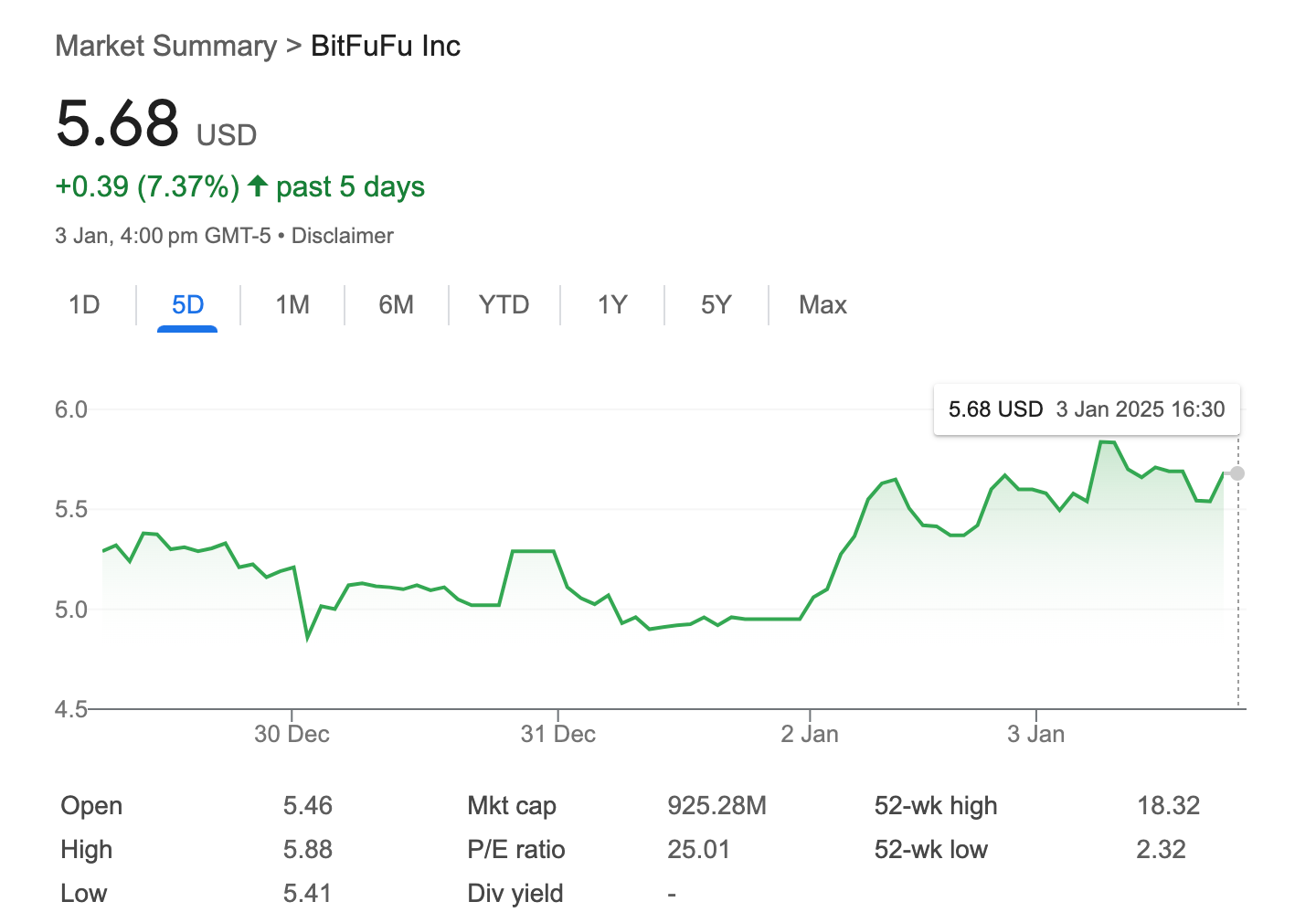Click the 52-wk high label
This screenshot has height=923, width=1316.
(936, 805)
